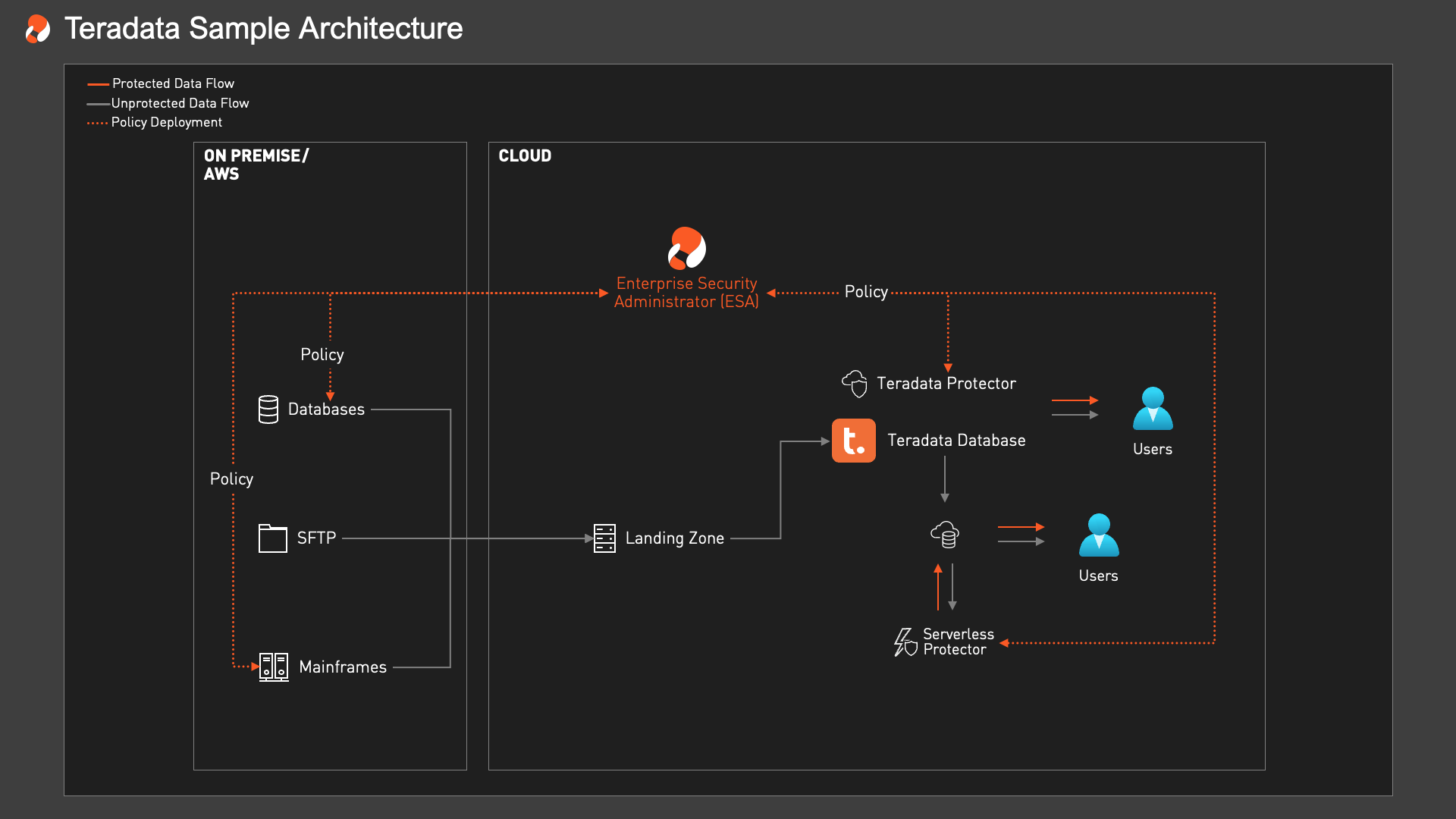The height and width of the screenshot is (819, 1456).
Task: Select the Teradata Protector cloud shield icon
Action: click(855, 384)
